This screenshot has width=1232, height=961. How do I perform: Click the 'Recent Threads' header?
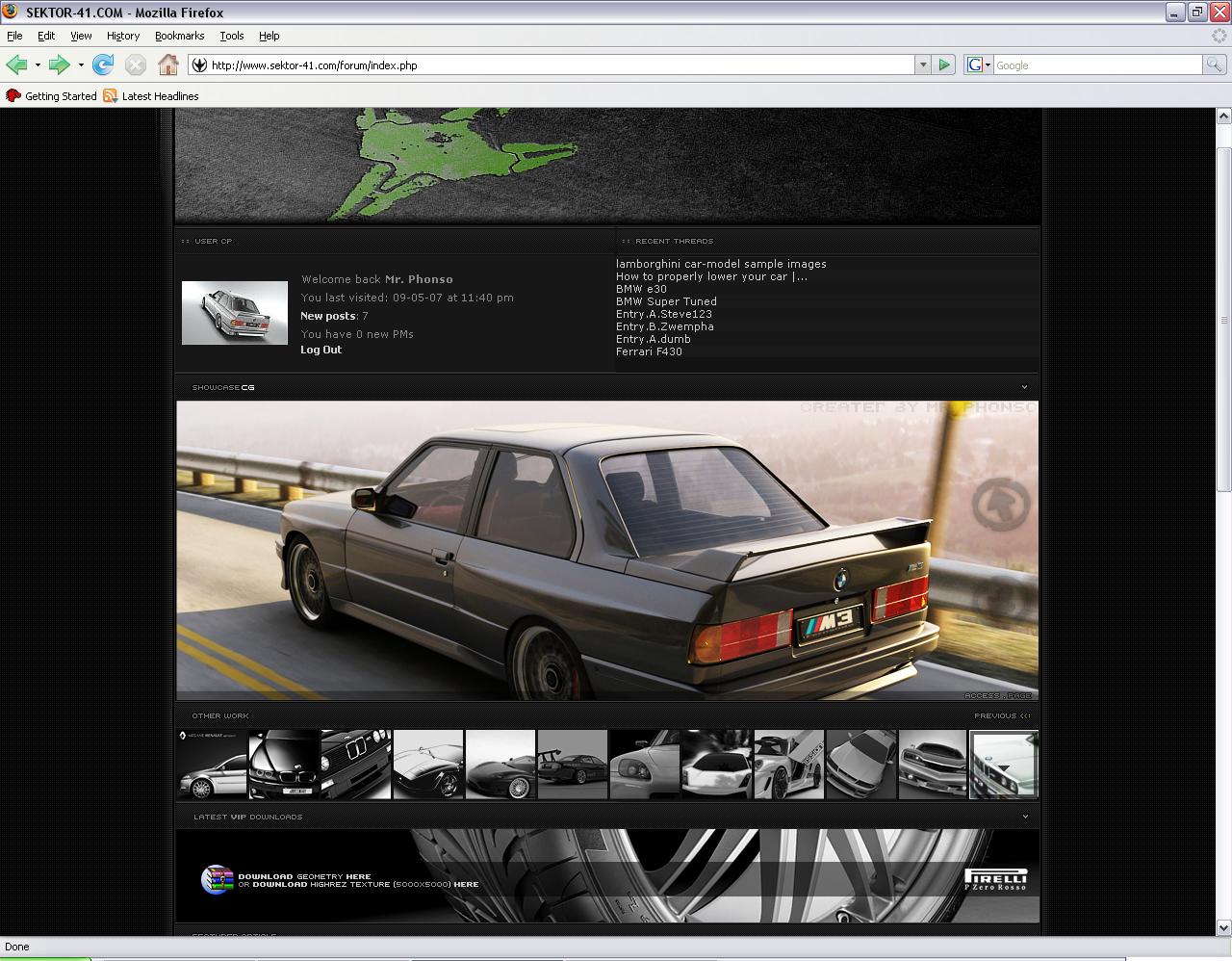[x=674, y=241]
